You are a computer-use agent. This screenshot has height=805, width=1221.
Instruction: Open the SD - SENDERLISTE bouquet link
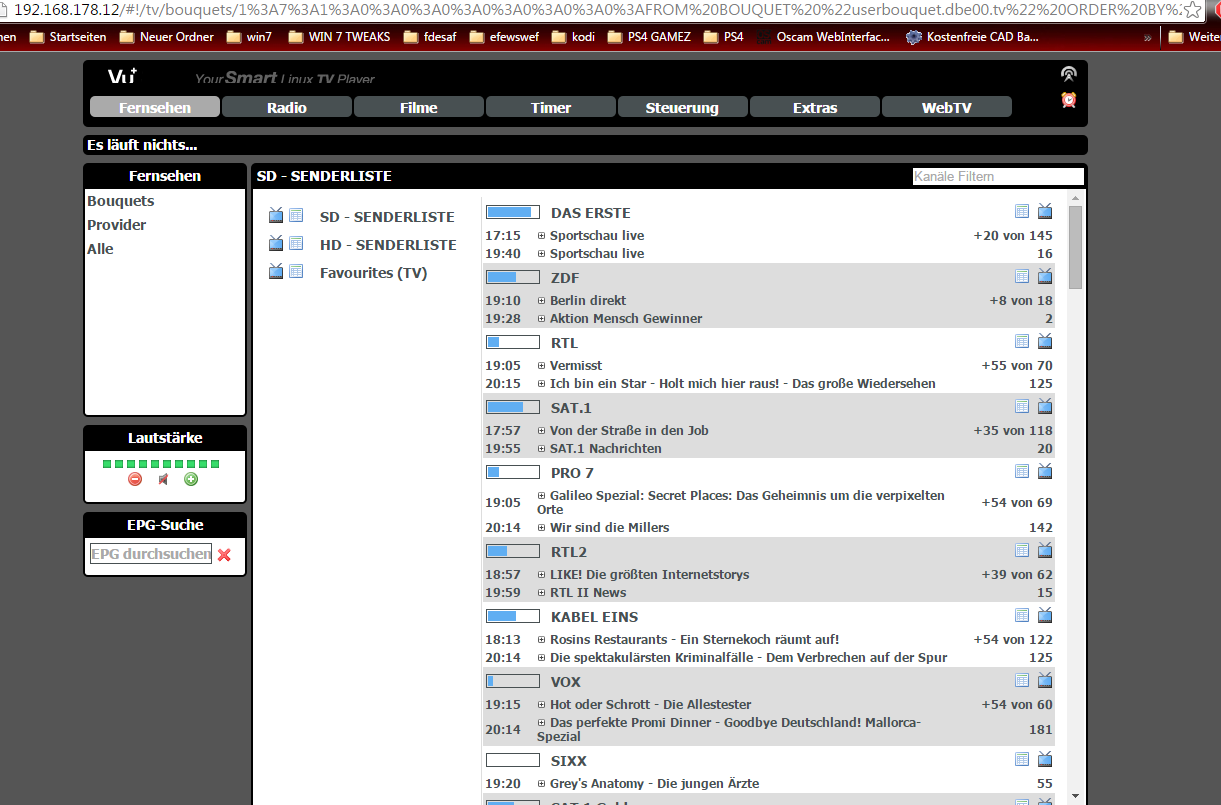tap(387, 216)
